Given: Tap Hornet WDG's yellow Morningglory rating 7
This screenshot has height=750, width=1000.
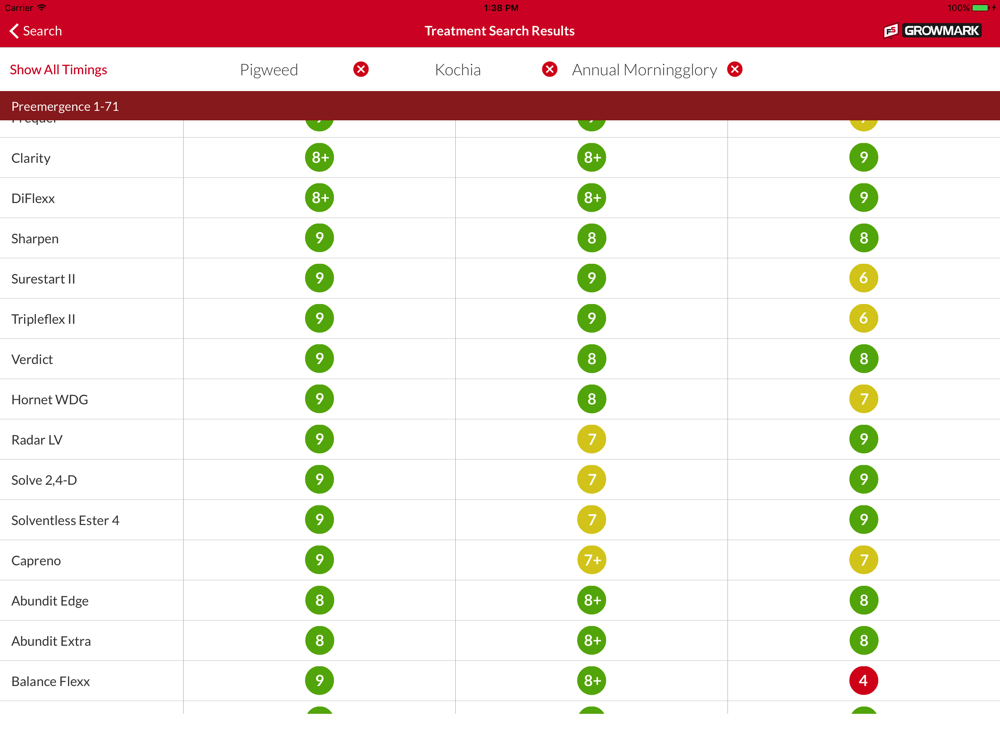Looking at the screenshot, I should pyautogui.click(x=864, y=399).
